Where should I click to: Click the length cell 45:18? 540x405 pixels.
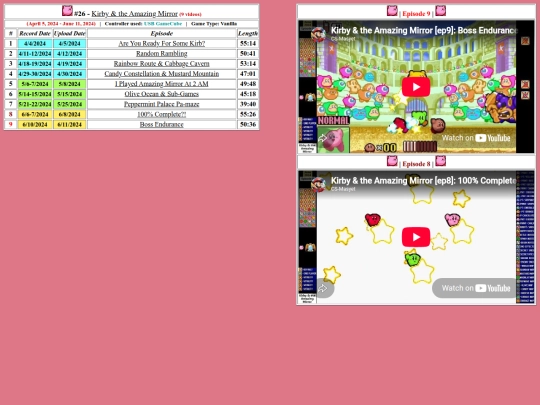click(x=248, y=94)
